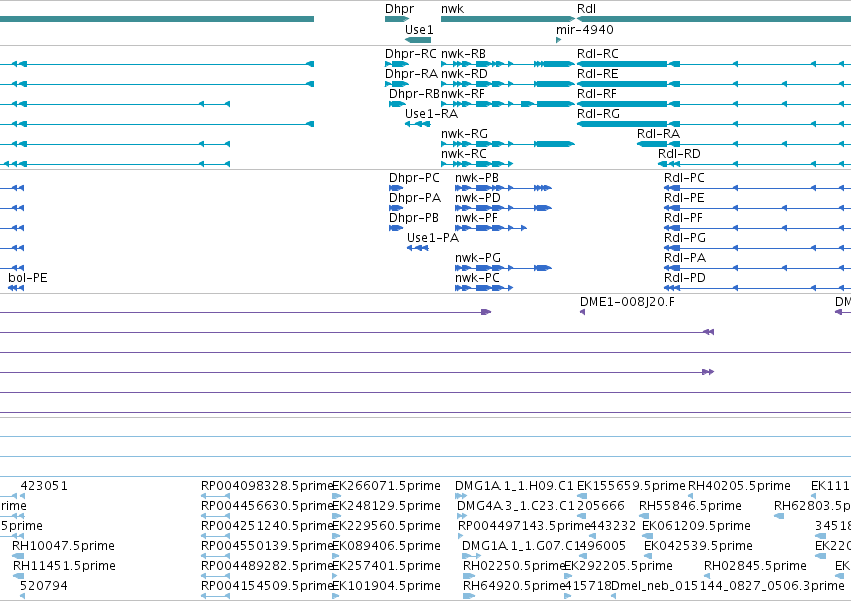Click the Rdl-PG protein start glyph

click(x=672, y=249)
